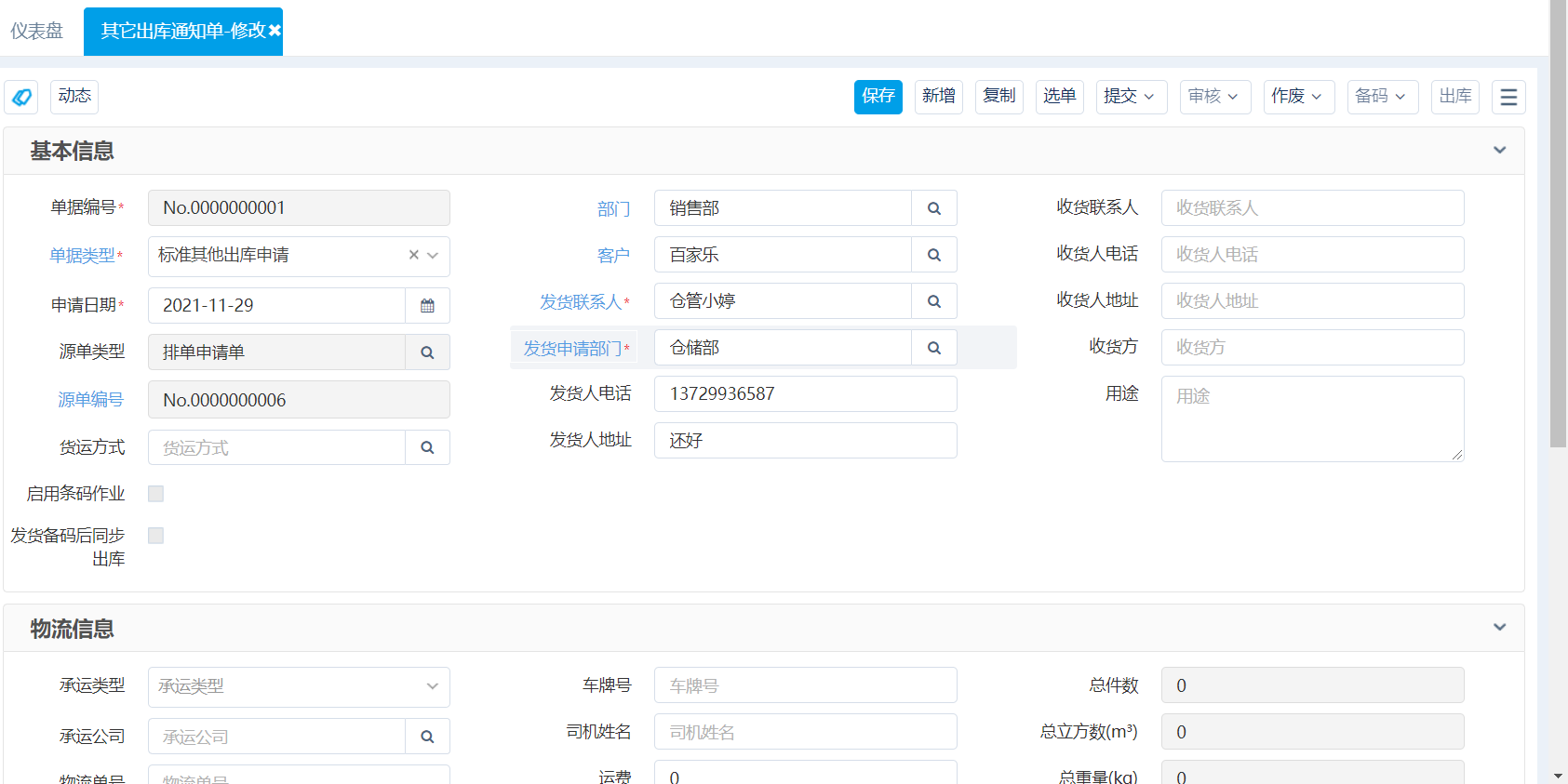Viewport: 1568px width, 784px height.
Task: Collapse the 基本信息 section
Action: pyautogui.click(x=1500, y=150)
